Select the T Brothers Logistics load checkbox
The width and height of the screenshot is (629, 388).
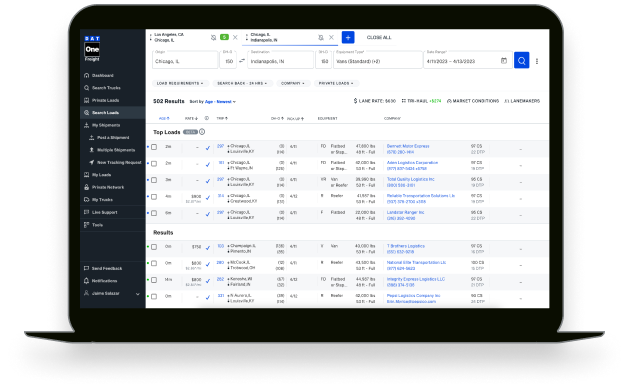pyautogui.click(x=154, y=247)
